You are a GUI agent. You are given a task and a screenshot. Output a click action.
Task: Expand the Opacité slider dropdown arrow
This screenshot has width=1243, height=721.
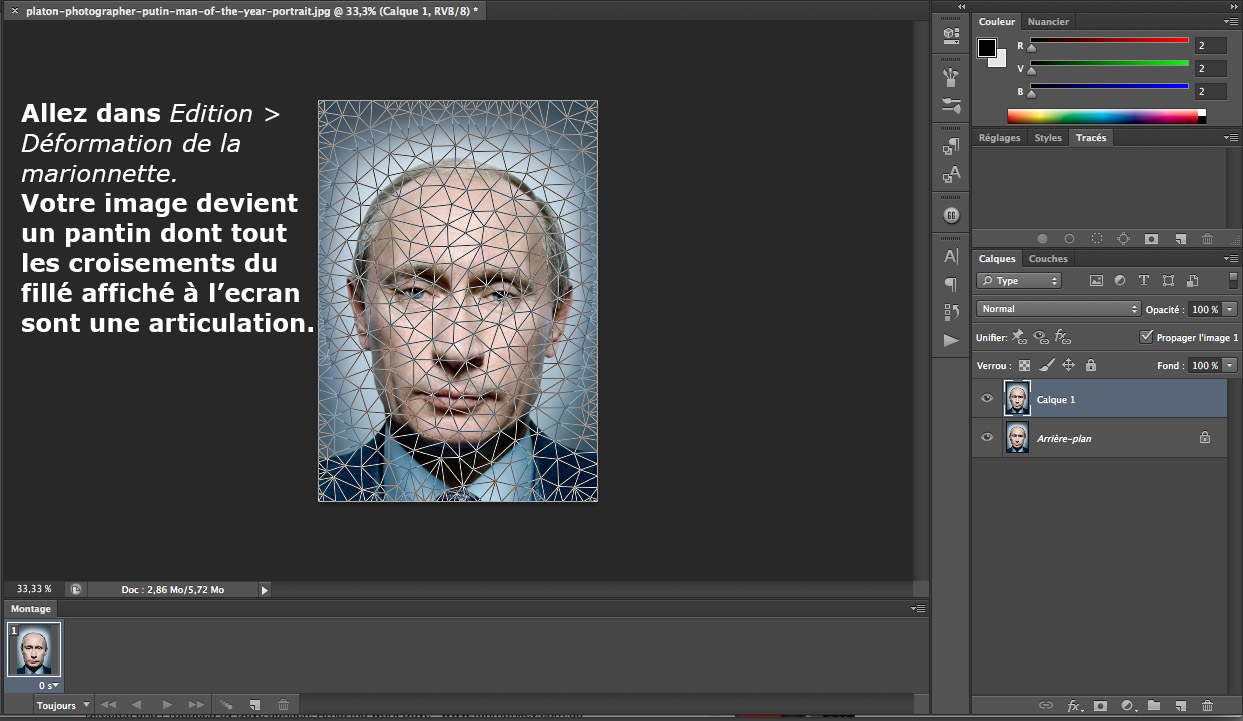[x=1229, y=310]
